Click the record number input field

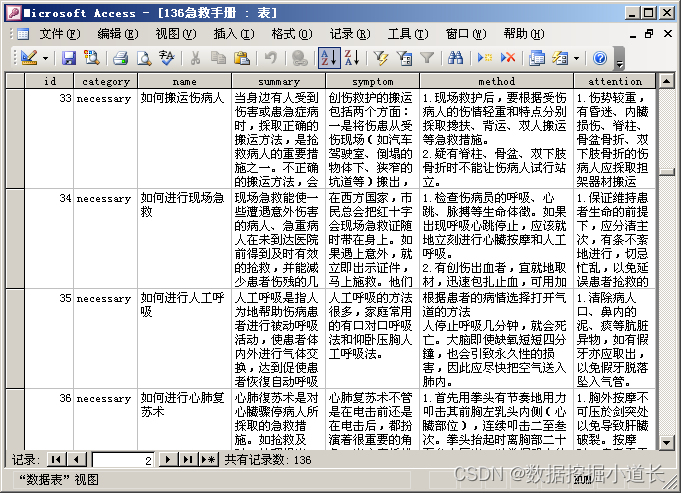(123, 460)
